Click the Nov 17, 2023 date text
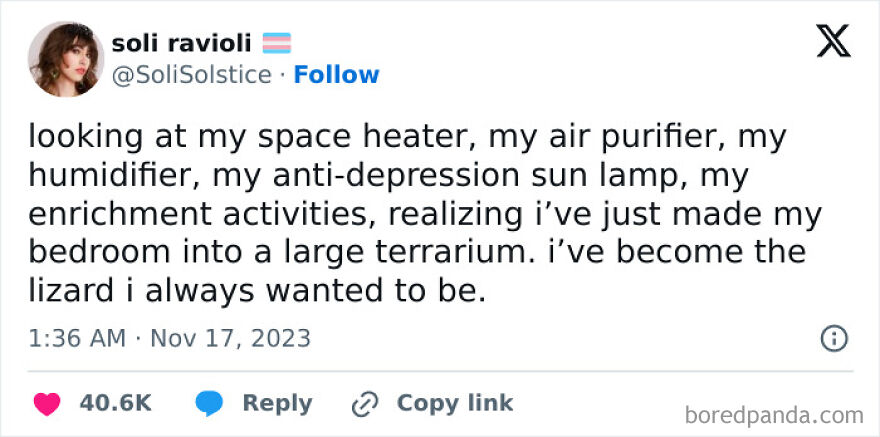880x437 pixels. coord(230,338)
